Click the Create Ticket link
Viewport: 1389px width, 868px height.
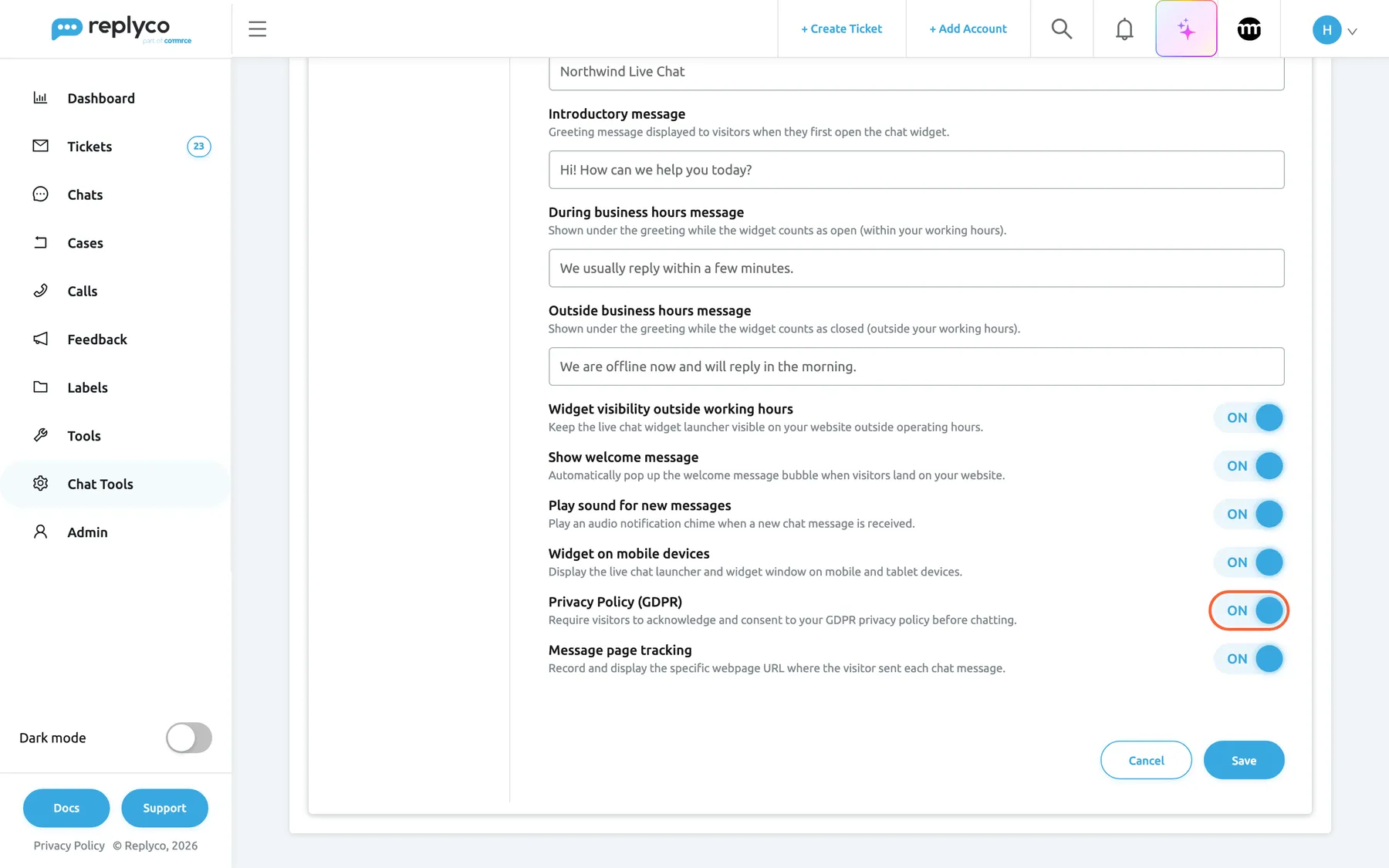(x=841, y=29)
